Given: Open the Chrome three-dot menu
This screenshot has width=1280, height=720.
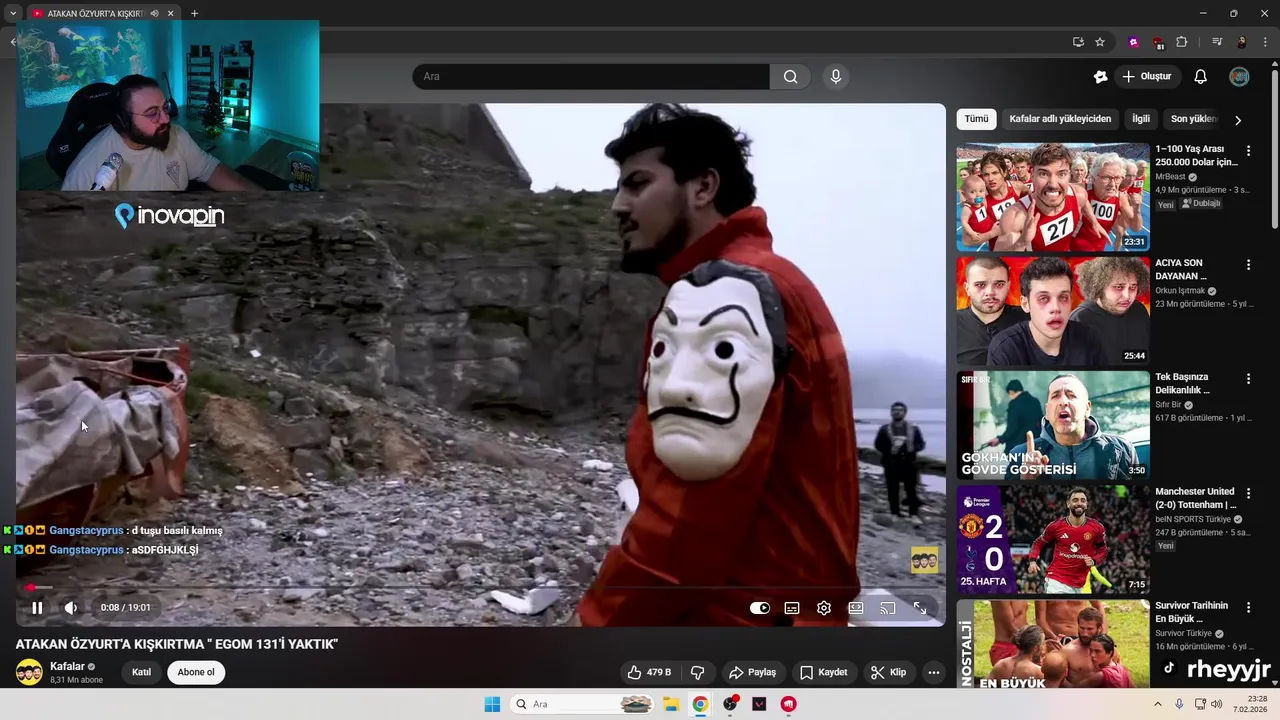Looking at the screenshot, I should click(1265, 42).
